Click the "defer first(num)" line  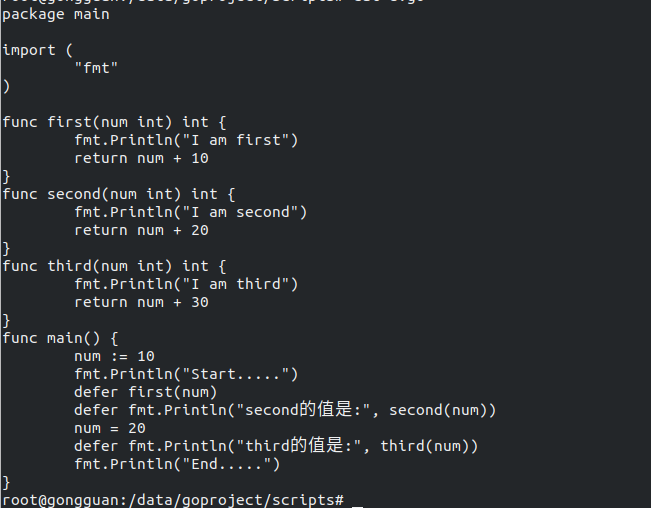145,392
